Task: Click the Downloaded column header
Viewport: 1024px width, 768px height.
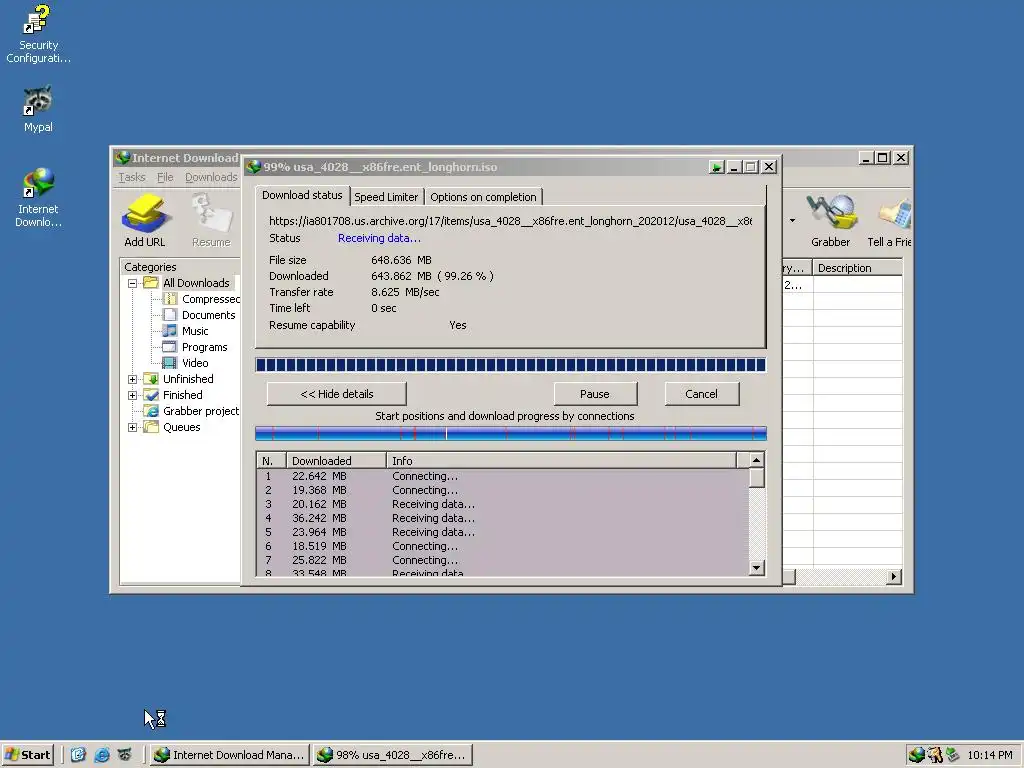Action: [336, 461]
